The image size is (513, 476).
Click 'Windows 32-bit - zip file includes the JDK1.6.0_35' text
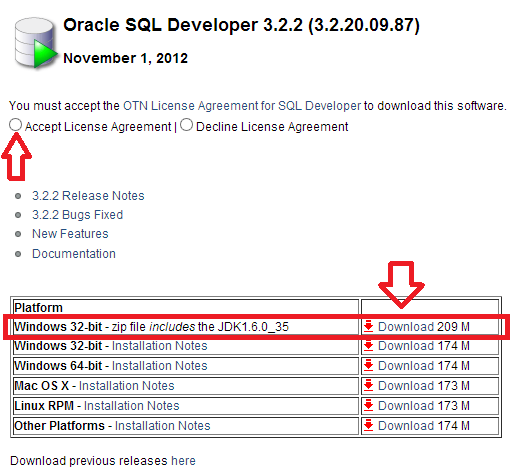[x=151, y=327]
